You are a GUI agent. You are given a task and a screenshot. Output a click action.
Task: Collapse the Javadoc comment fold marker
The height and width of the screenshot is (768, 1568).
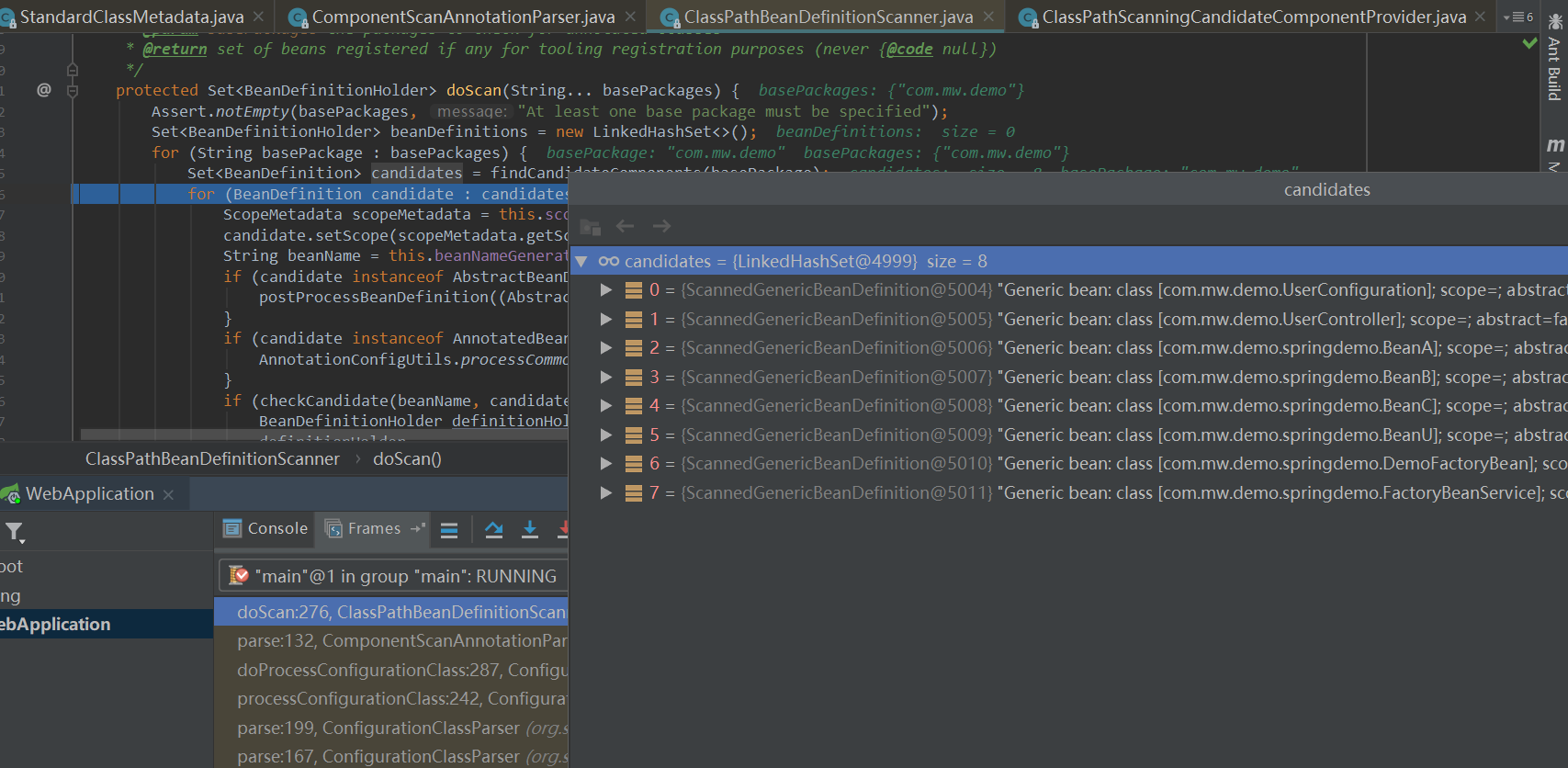pos(73,69)
